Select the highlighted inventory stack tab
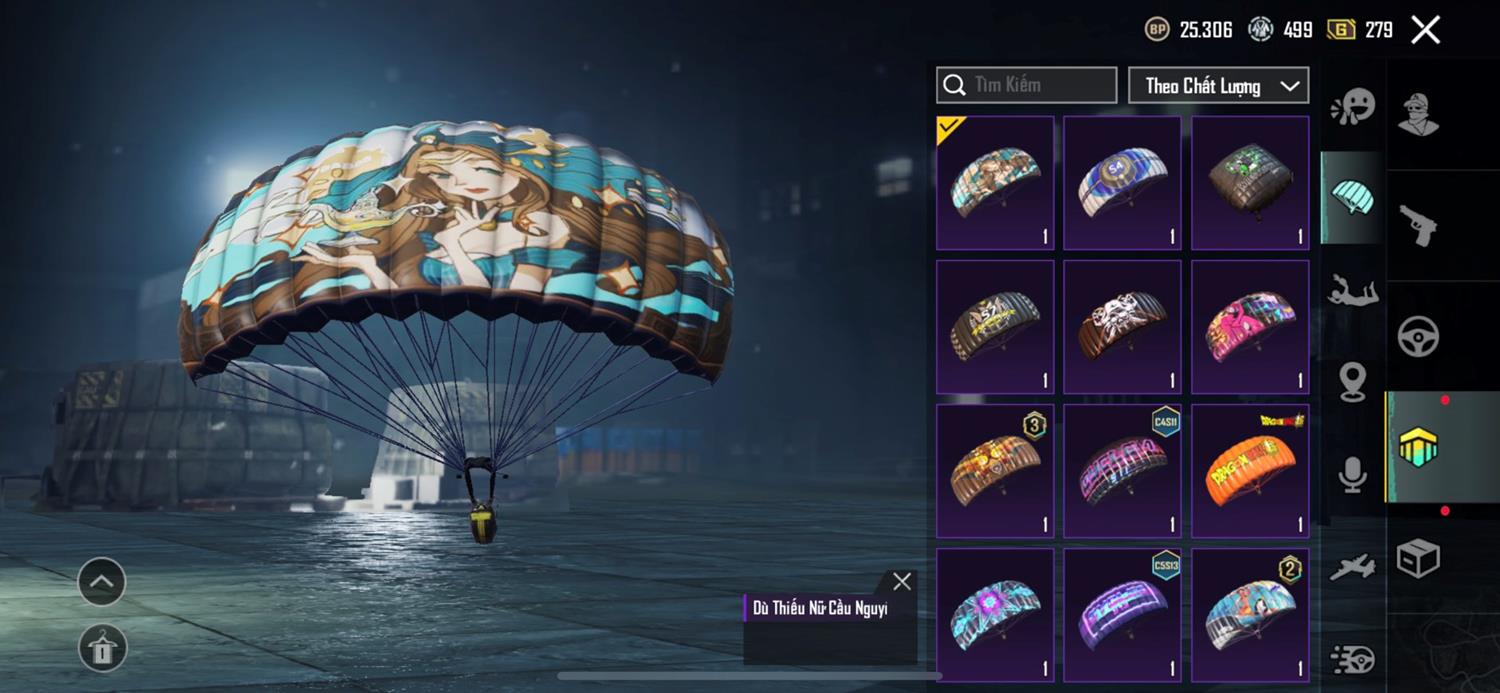 [x=1418, y=446]
